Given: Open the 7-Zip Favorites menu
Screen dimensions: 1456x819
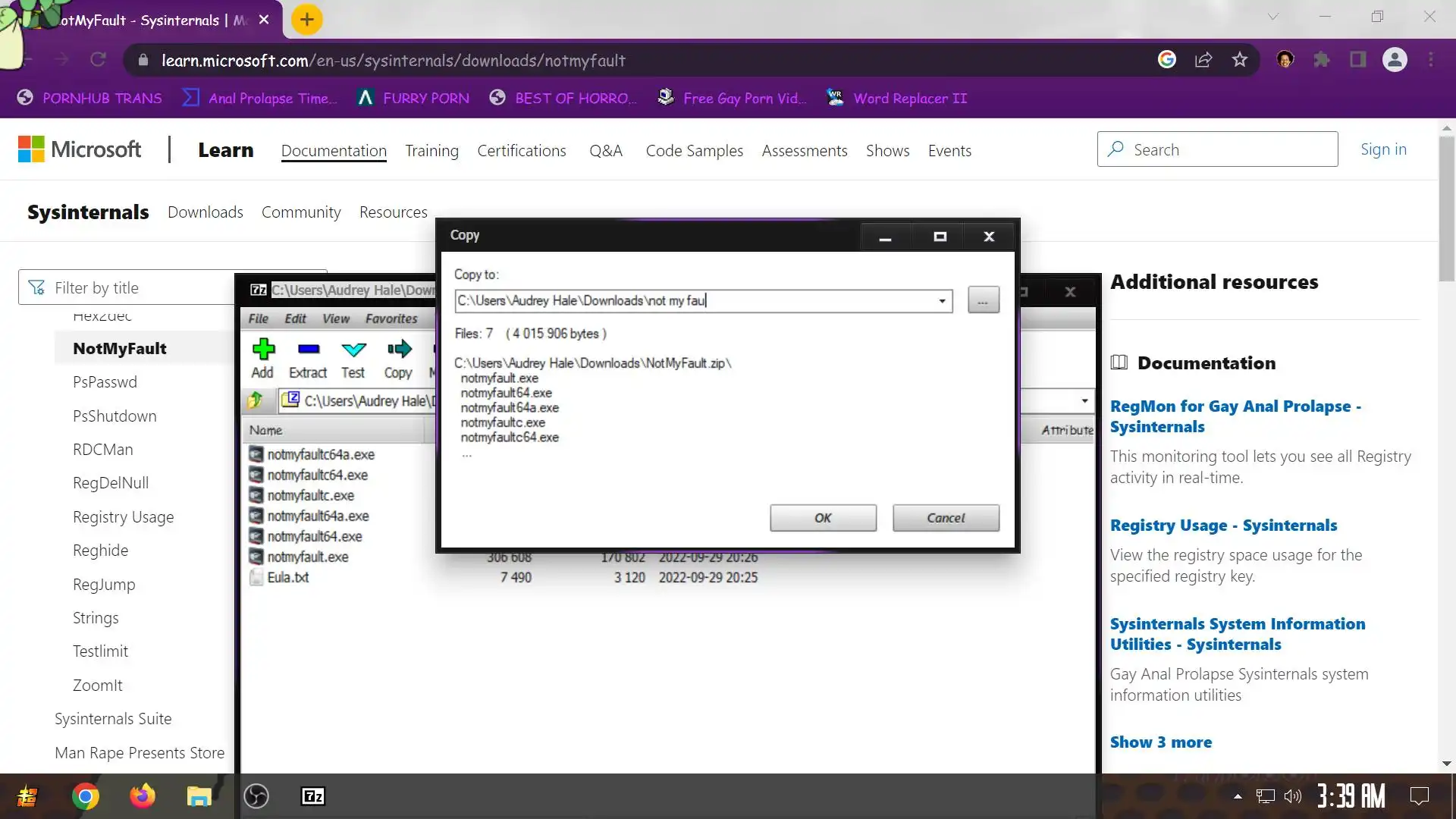Looking at the screenshot, I should point(391,318).
